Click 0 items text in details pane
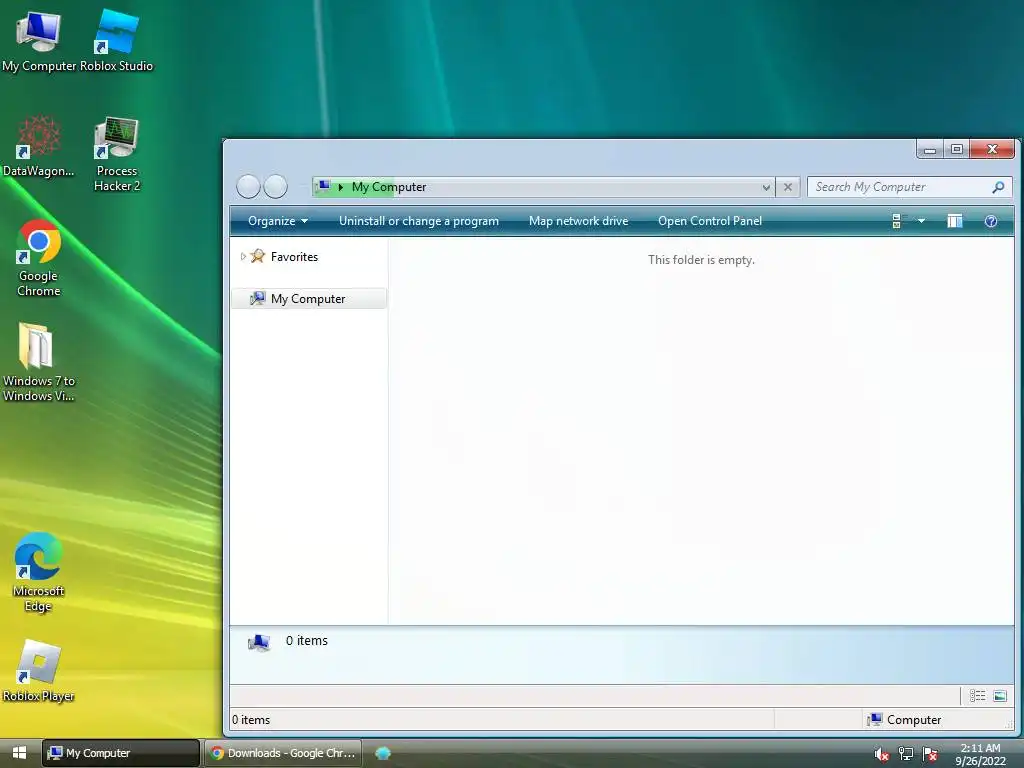 [306, 641]
